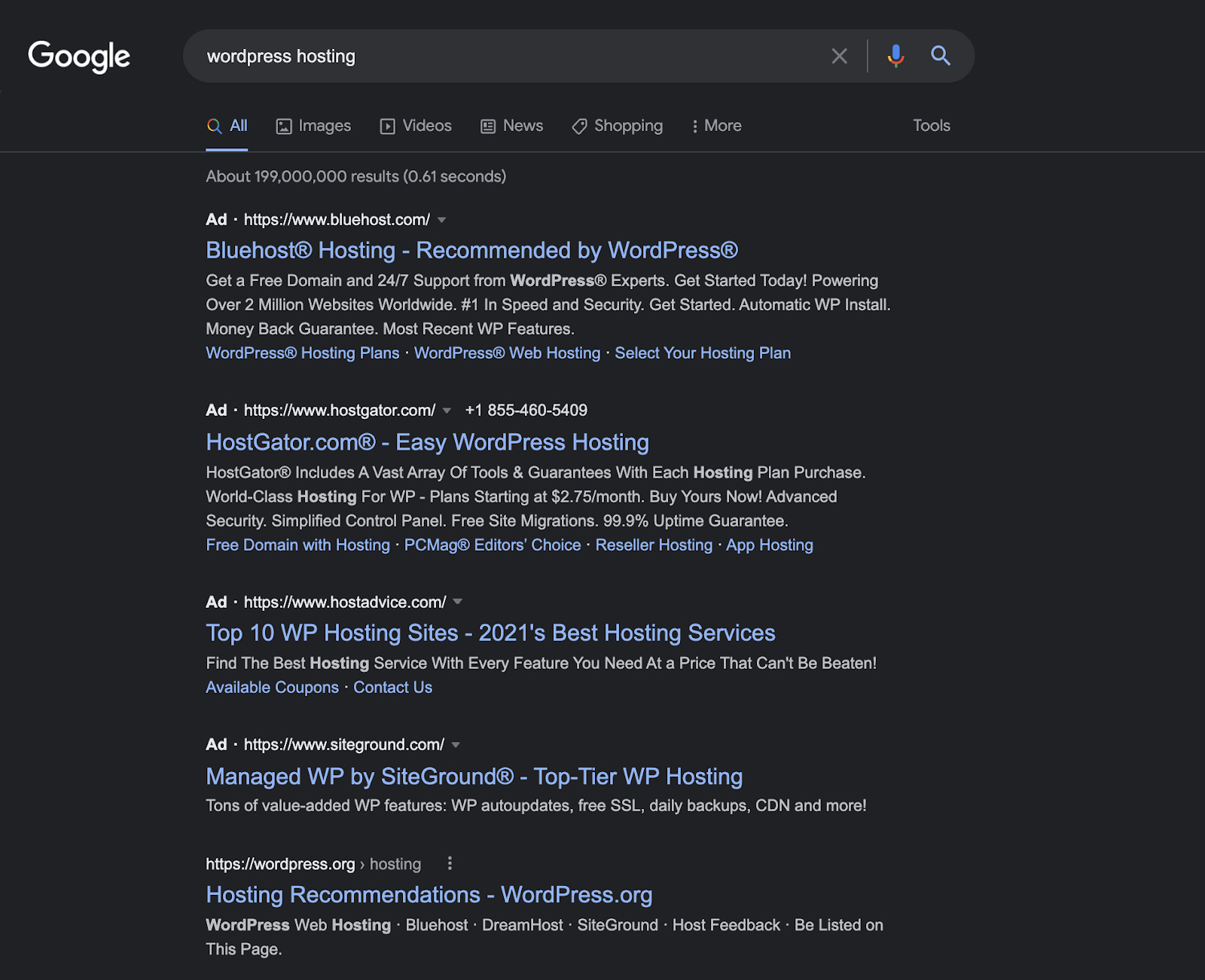Click the camera icon on the Images tab
Screen dimensions: 1205x980
(283, 126)
